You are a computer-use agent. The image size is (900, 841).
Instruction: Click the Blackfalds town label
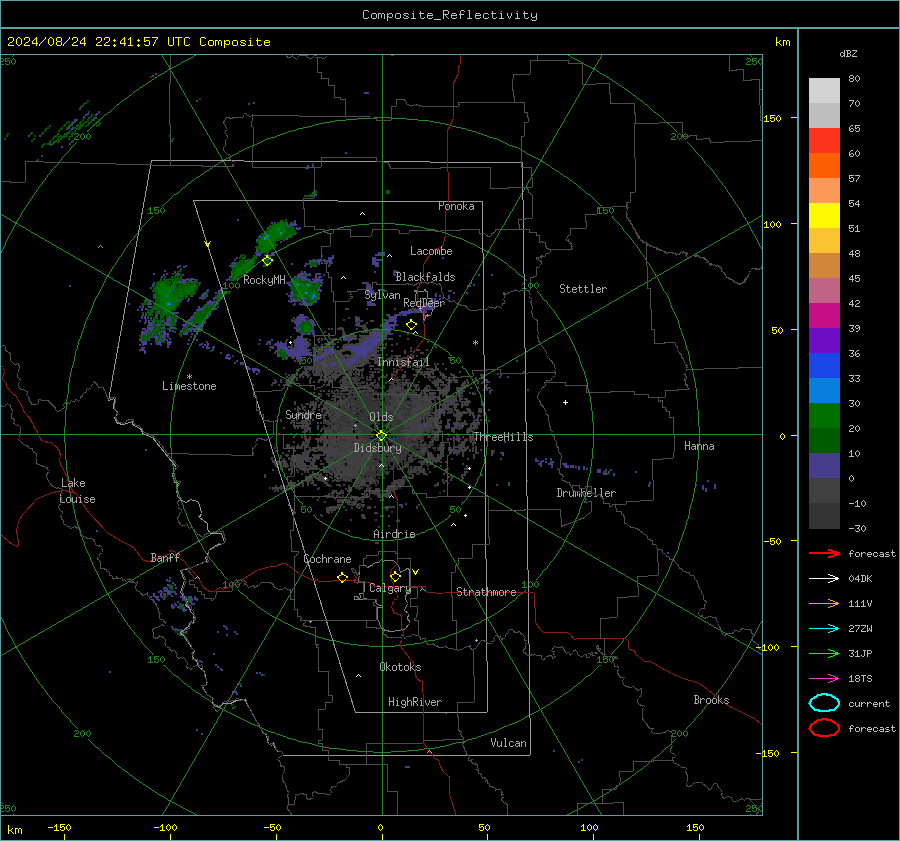tap(425, 277)
